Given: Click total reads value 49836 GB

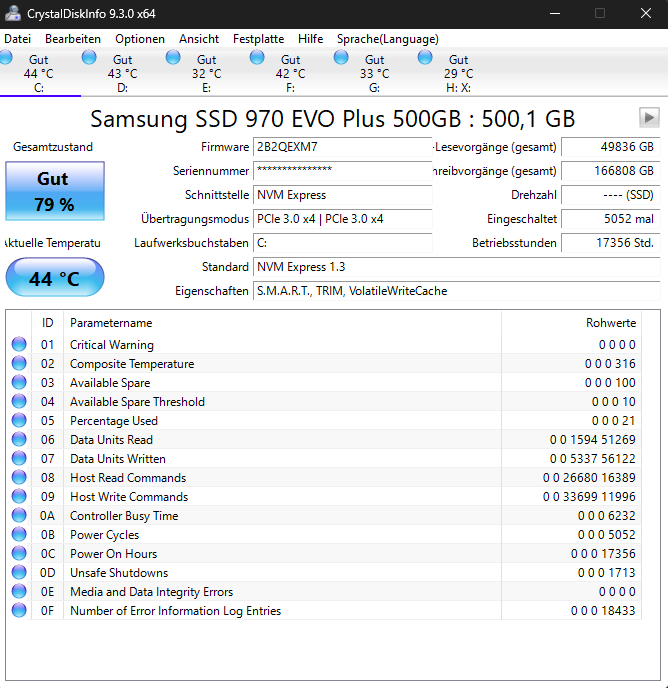Looking at the screenshot, I should click(611, 147).
